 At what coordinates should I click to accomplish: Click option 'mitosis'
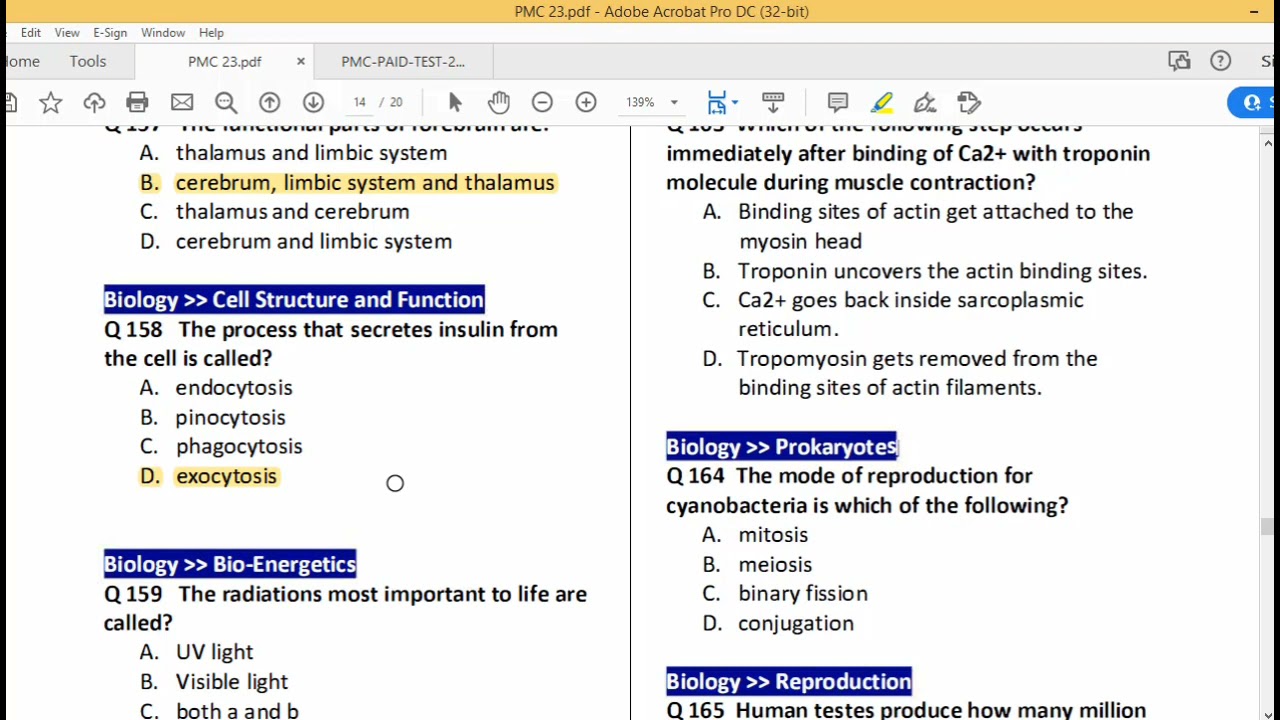point(773,535)
